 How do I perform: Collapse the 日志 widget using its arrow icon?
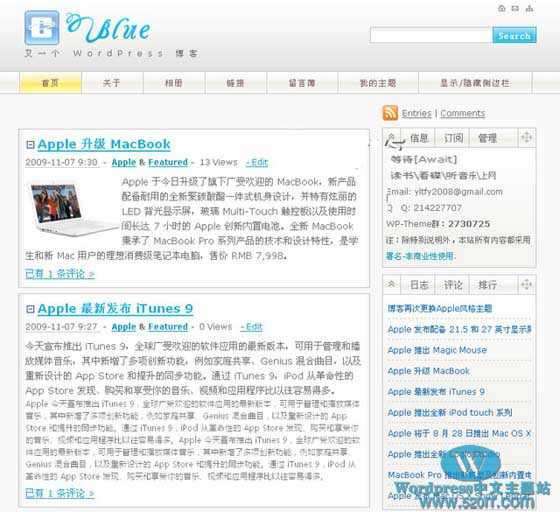point(391,285)
